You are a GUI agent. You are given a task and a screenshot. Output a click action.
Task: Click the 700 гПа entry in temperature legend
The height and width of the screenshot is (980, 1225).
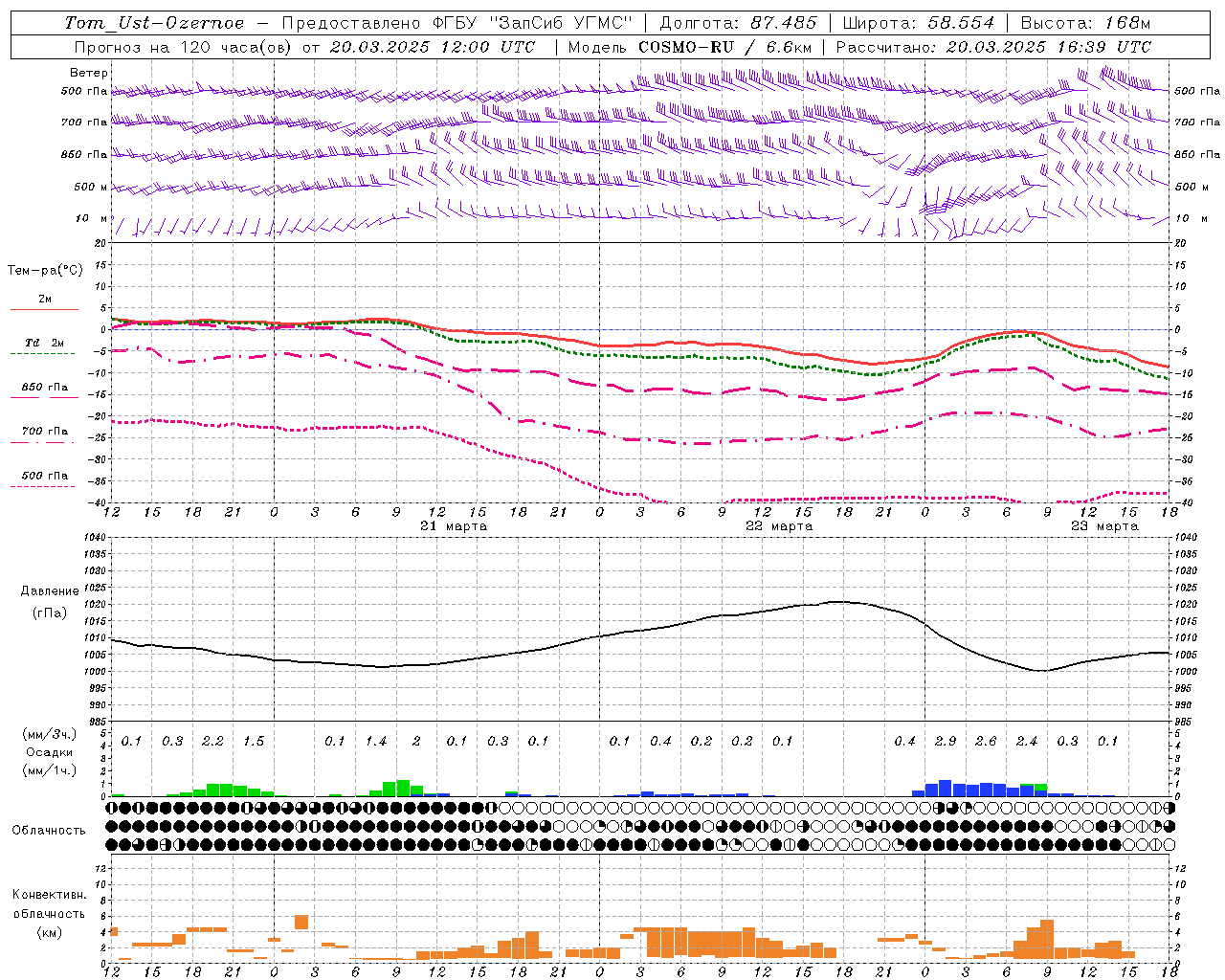45,432
